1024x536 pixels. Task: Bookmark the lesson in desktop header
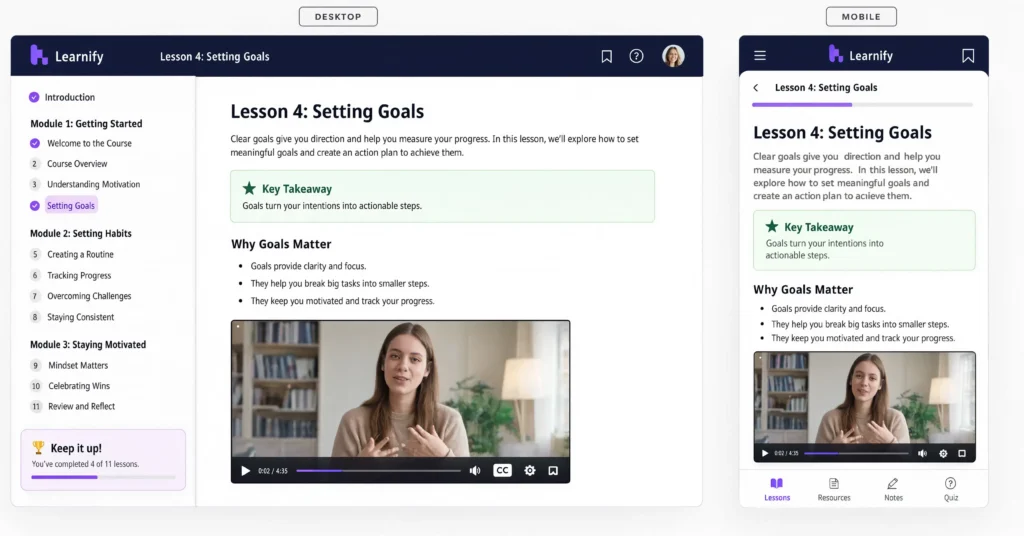tap(607, 56)
